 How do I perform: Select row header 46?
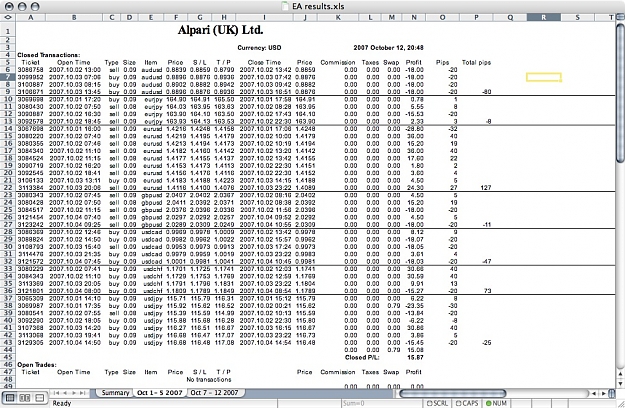click(x=8, y=365)
